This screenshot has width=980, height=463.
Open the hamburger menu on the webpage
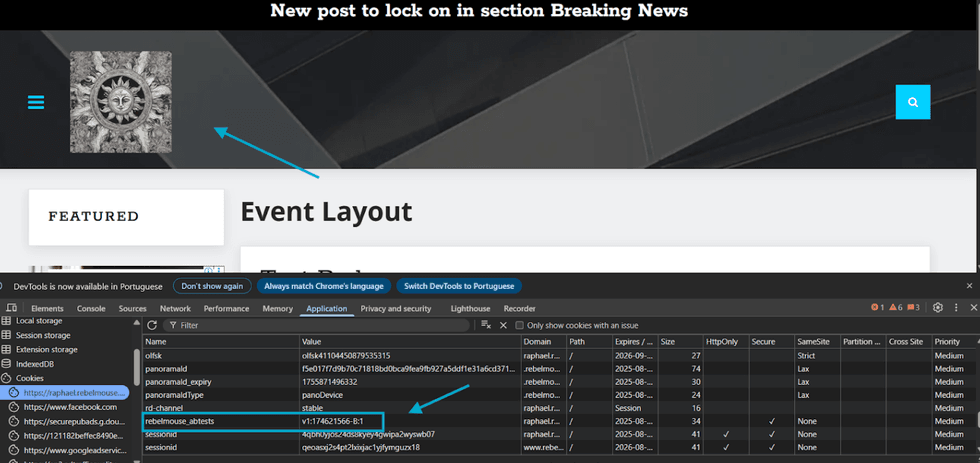(36, 102)
